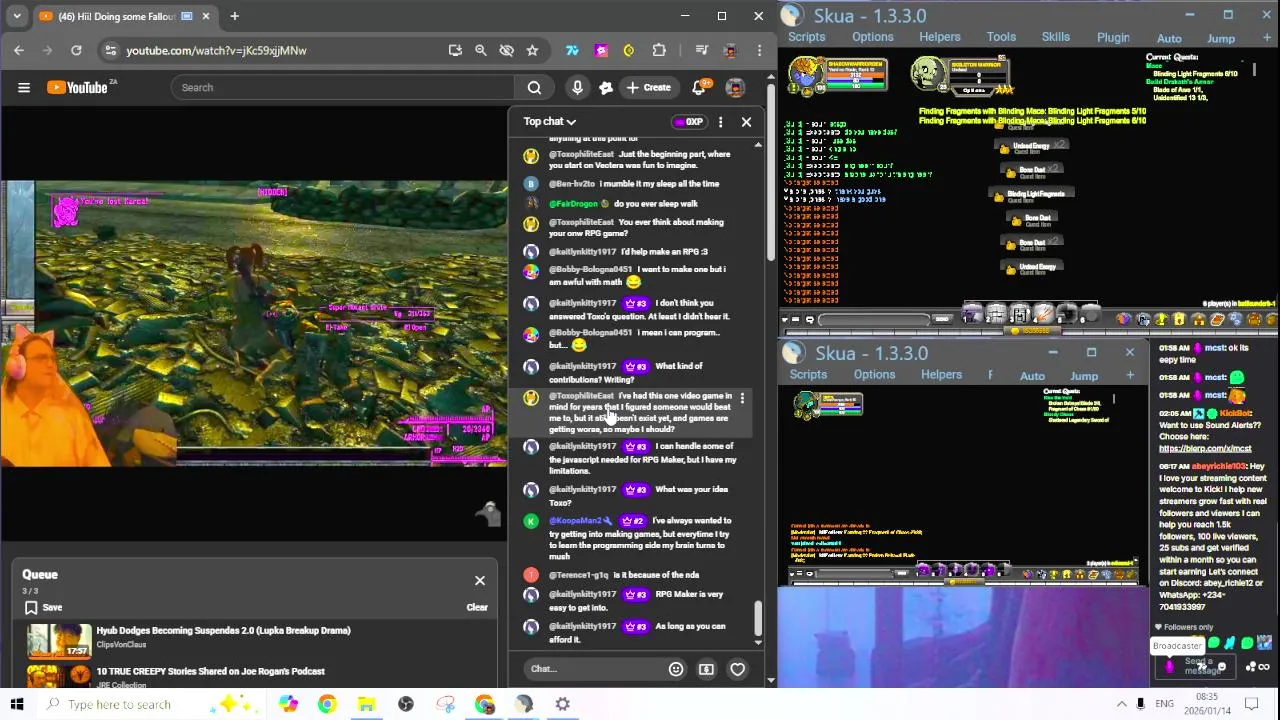Open 10 TRUE CREEPY Stories queue item
1280x720 pixels.
pyautogui.click(x=210, y=671)
